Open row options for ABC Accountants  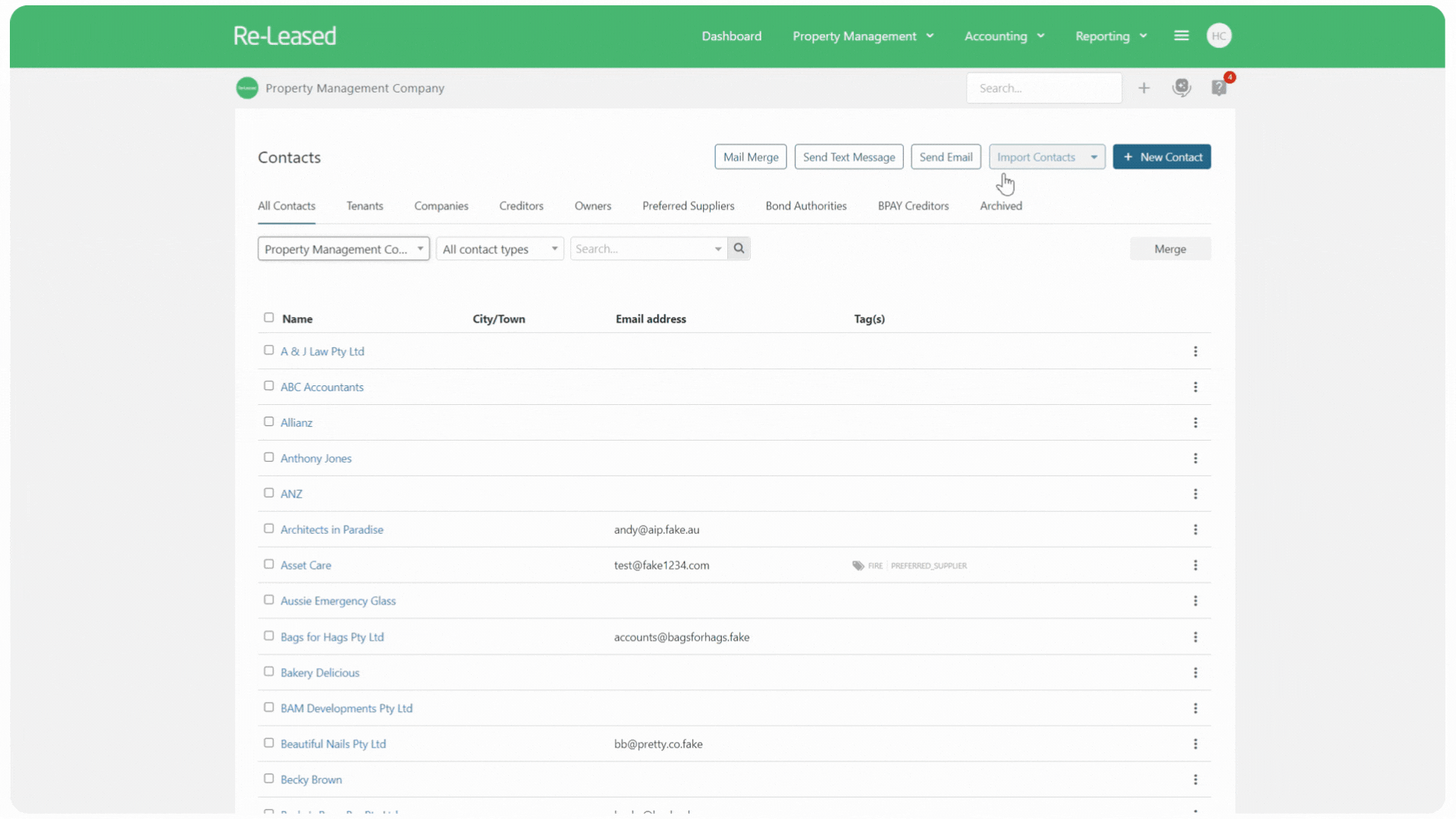tap(1195, 387)
